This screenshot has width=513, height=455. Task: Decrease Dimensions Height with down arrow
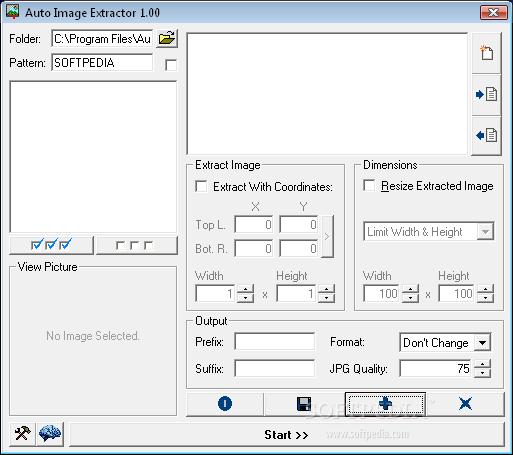[x=485, y=298]
